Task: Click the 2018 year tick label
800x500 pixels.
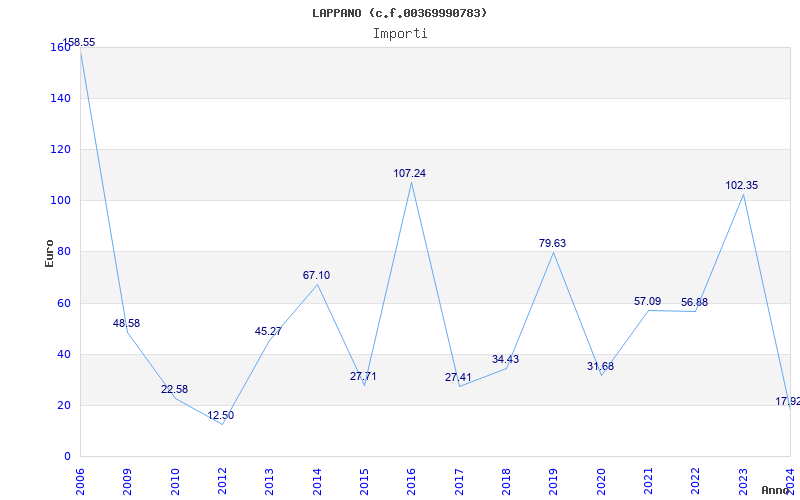Action: coord(506,482)
